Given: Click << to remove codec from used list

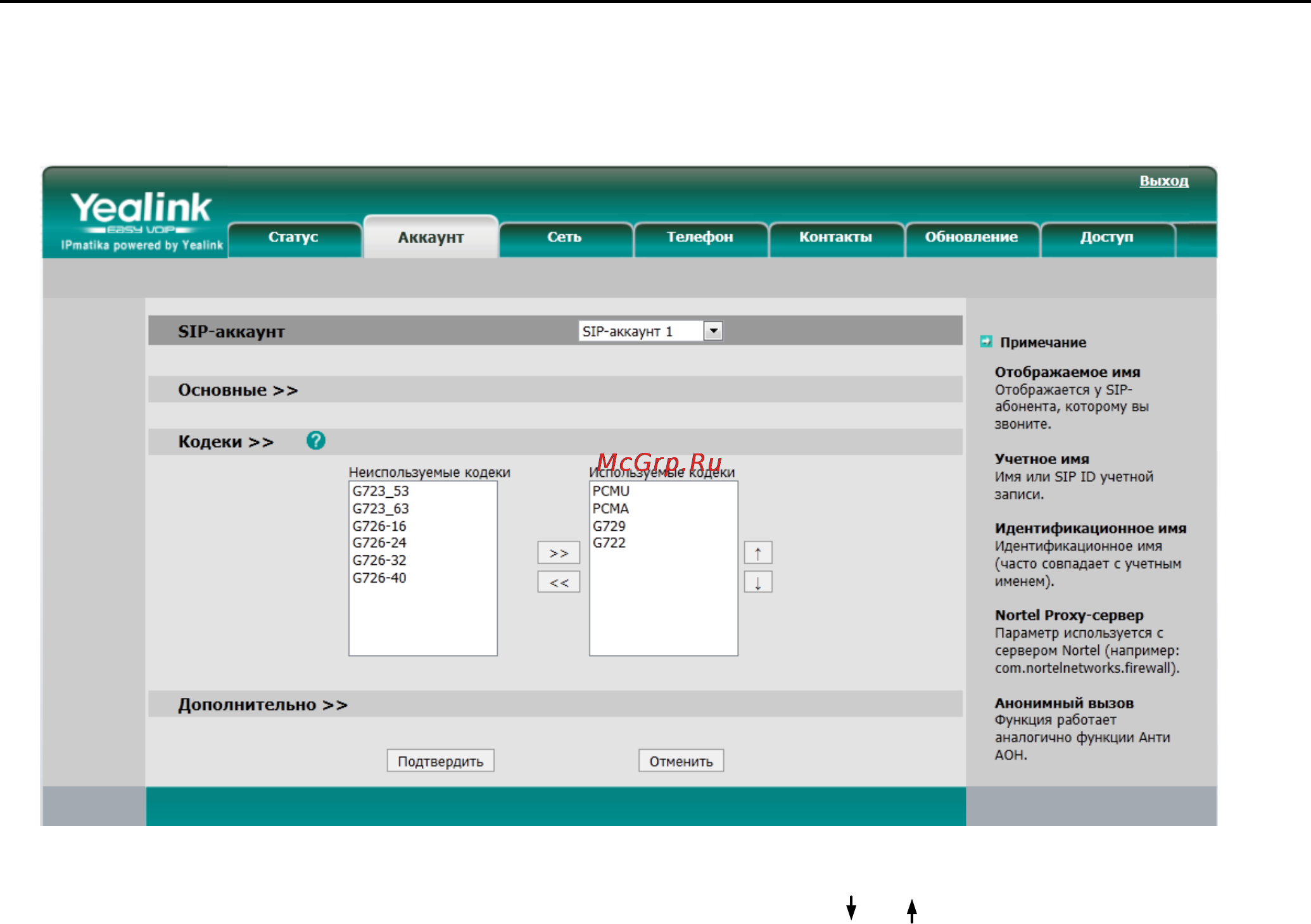Looking at the screenshot, I should (558, 582).
